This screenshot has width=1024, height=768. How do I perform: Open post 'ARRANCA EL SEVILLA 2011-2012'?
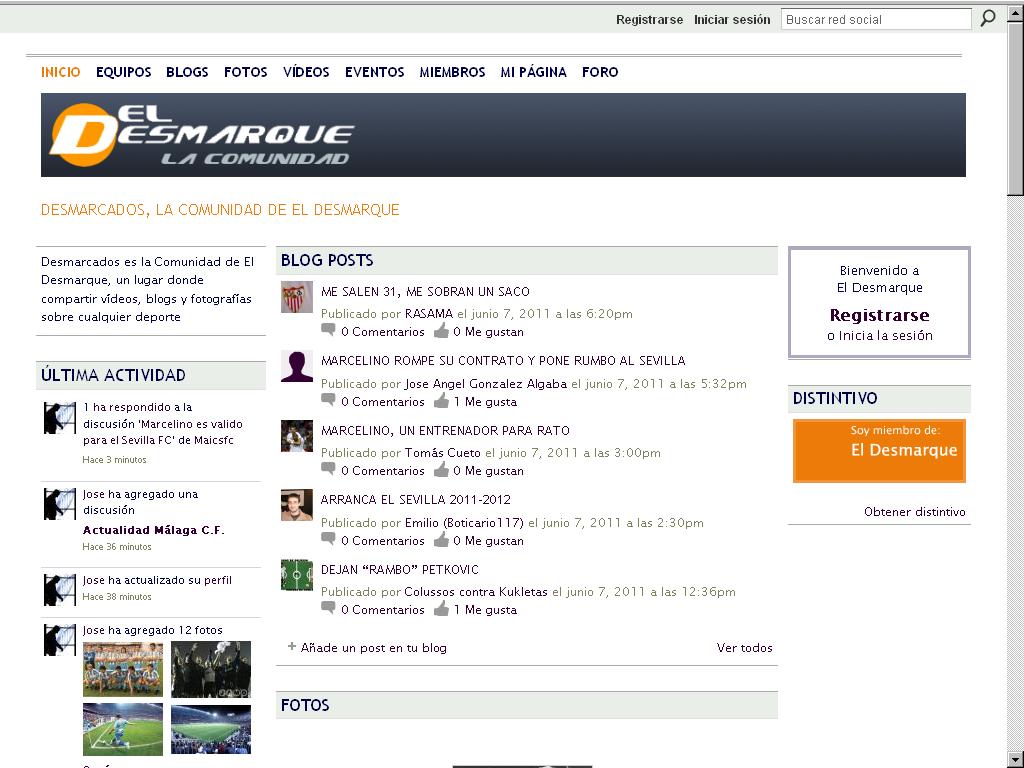pyautogui.click(x=415, y=500)
